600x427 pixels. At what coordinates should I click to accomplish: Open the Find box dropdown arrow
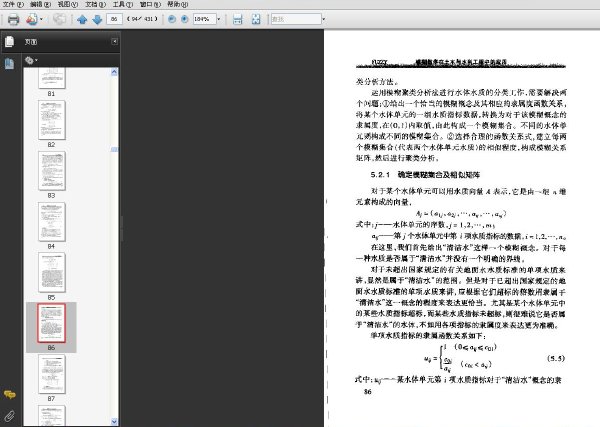tap(324, 19)
